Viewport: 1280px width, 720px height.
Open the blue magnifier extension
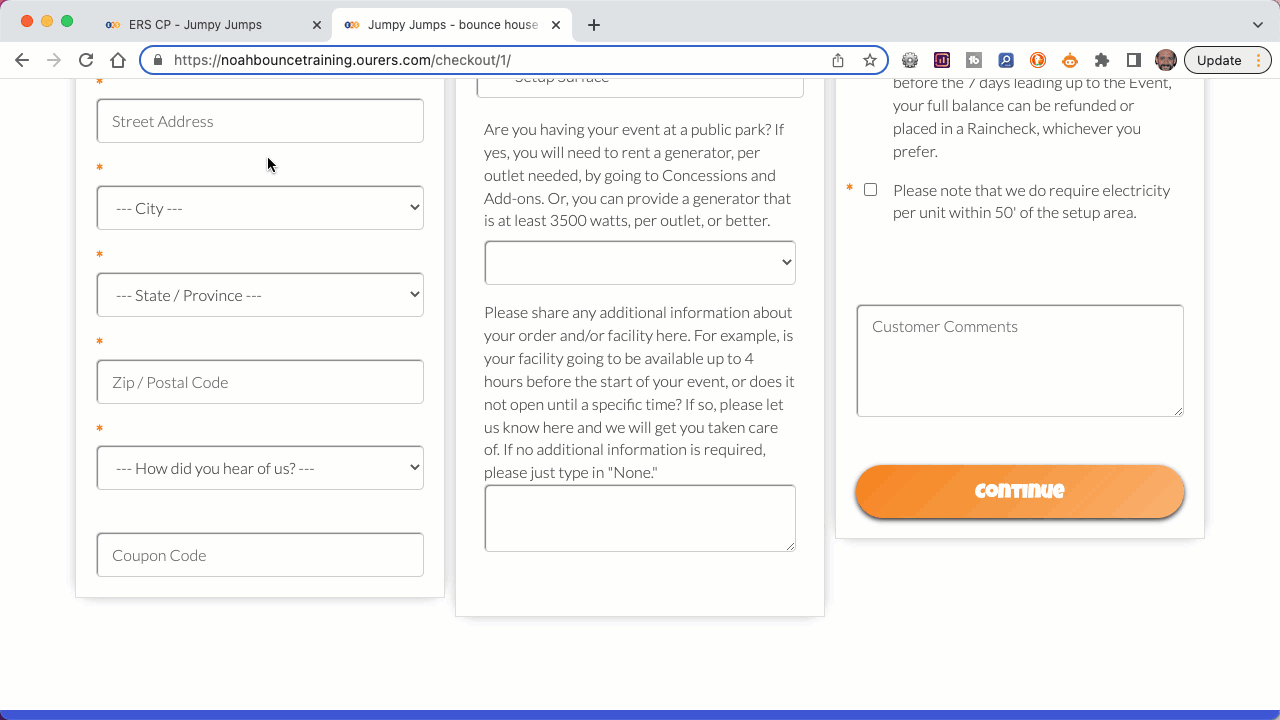[1006, 60]
